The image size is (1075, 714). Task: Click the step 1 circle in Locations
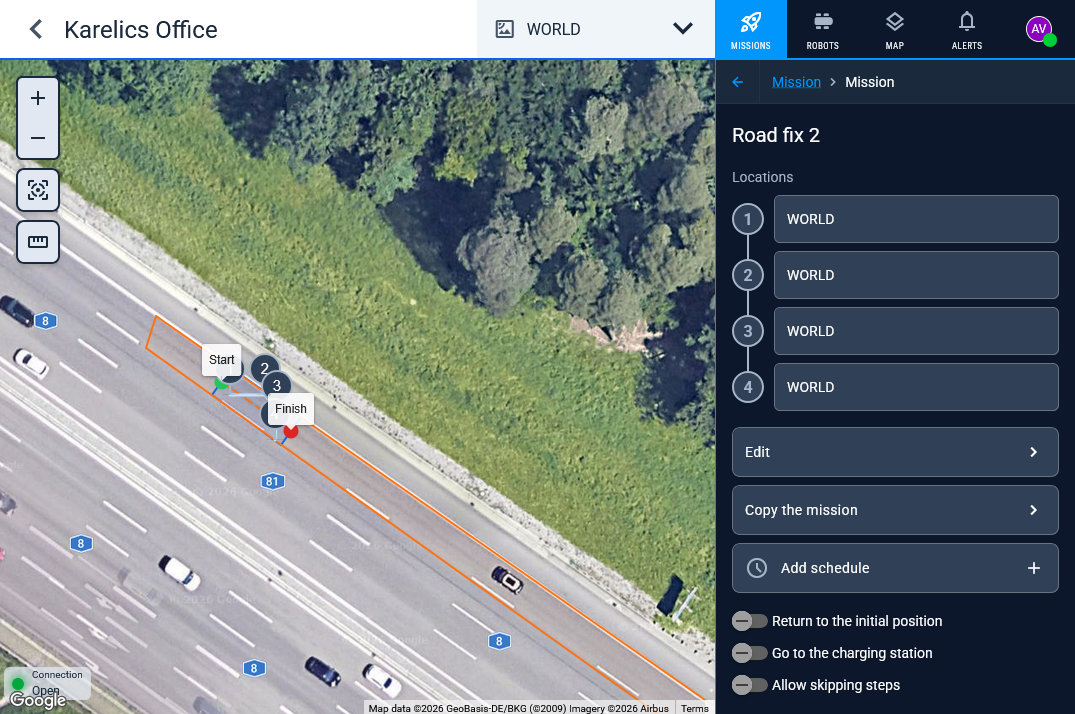pos(748,219)
